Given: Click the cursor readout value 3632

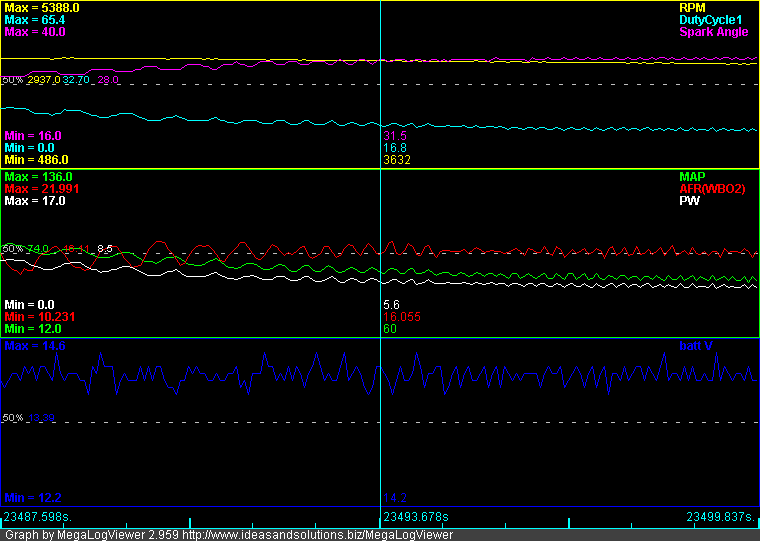Looking at the screenshot, I should (x=397, y=160).
